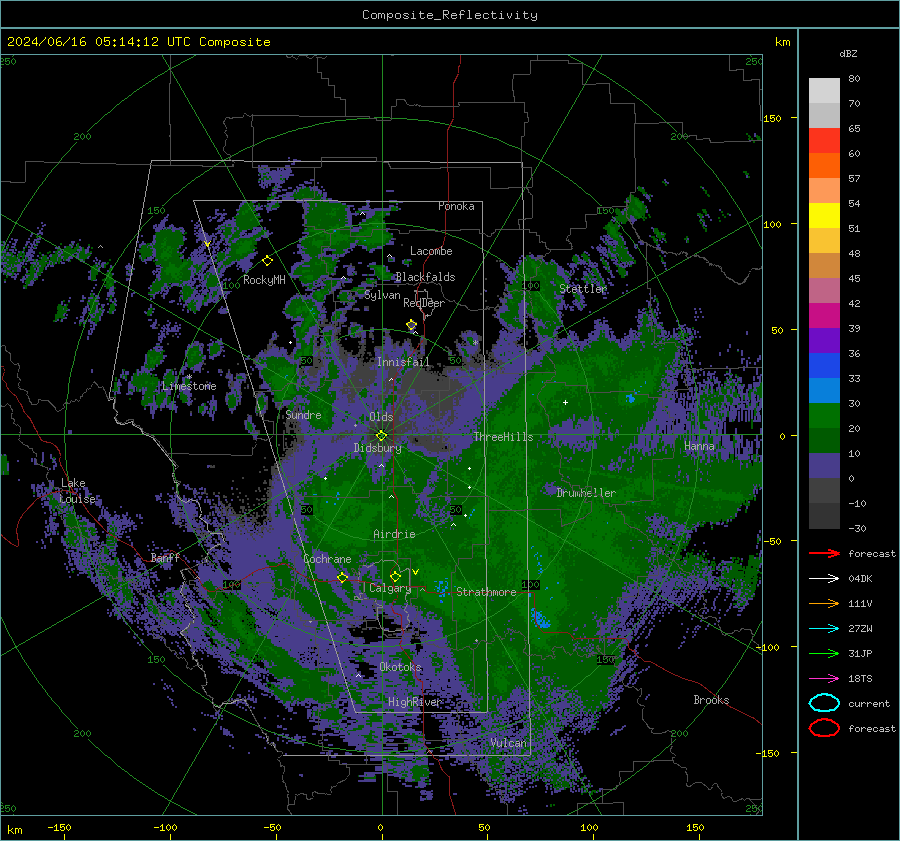Click the 80 value on dBZ scale
The height and width of the screenshot is (841, 900).
pyautogui.click(x=854, y=79)
